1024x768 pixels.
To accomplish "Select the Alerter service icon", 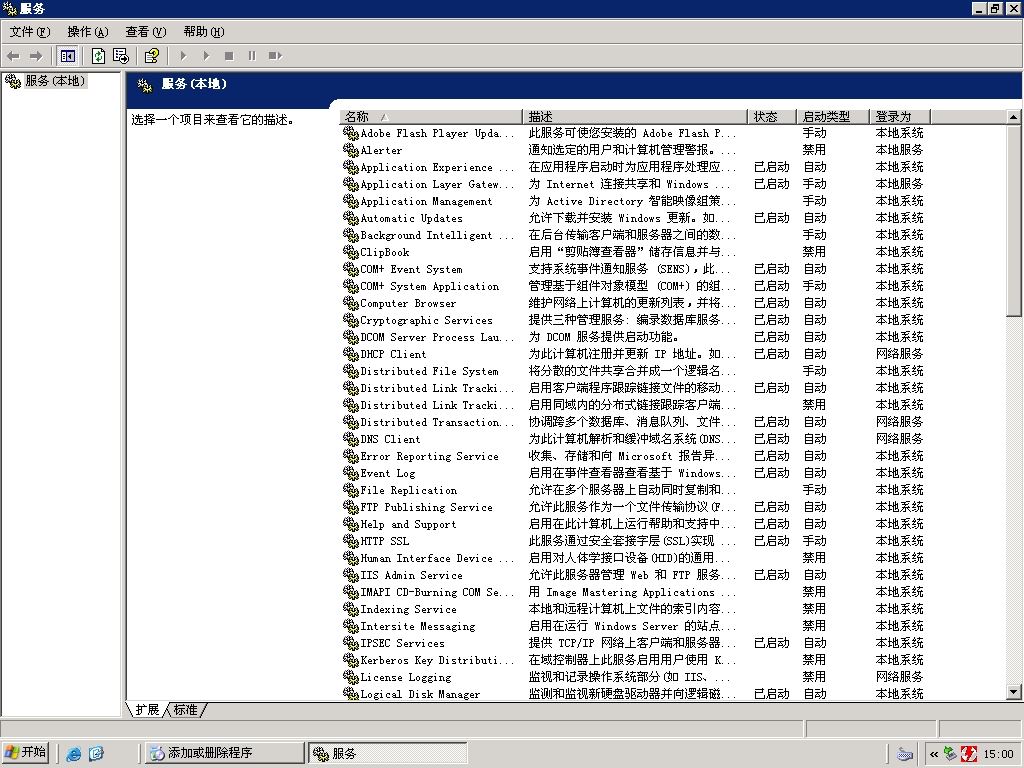I will 351,150.
